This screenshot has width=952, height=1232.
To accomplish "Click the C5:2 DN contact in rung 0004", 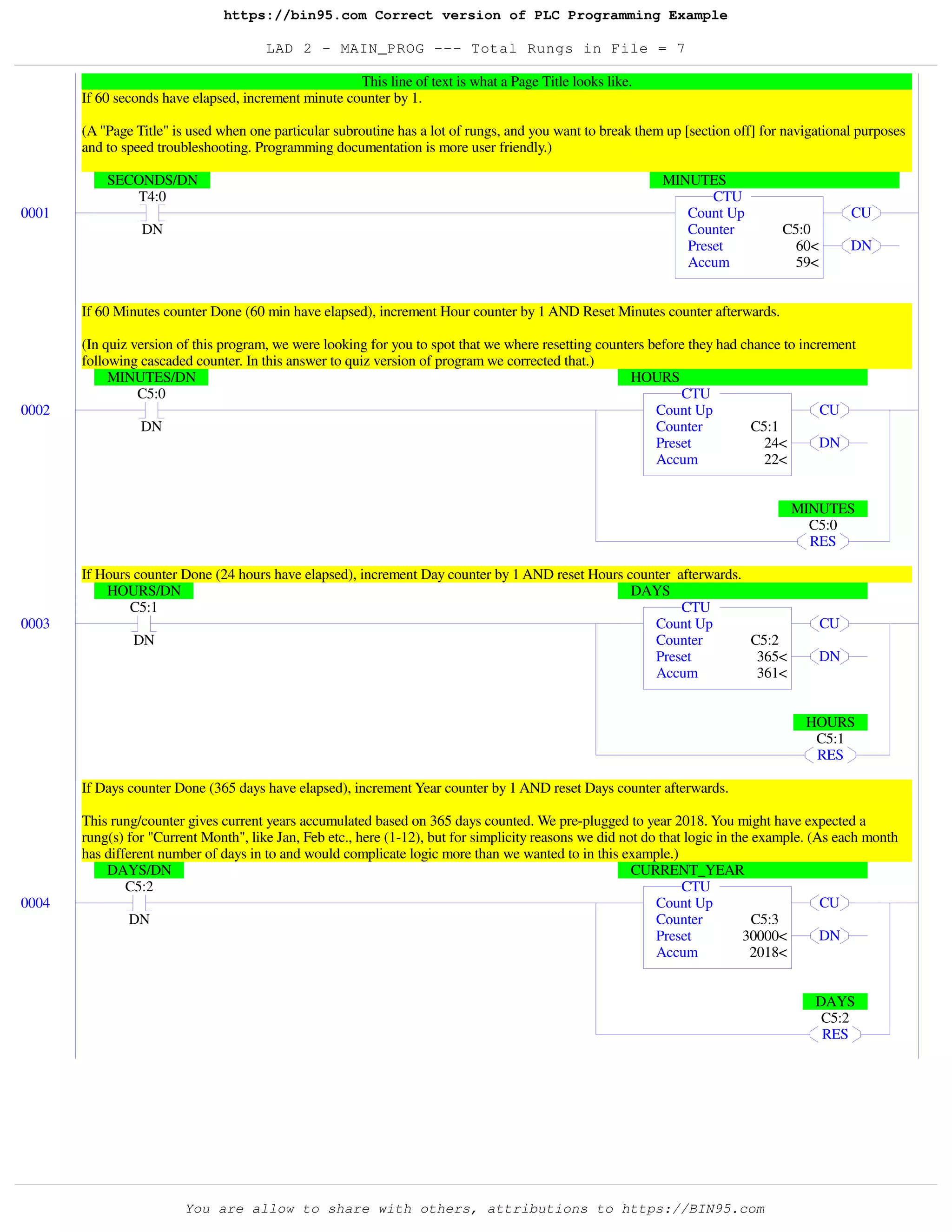I will [139, 903].
